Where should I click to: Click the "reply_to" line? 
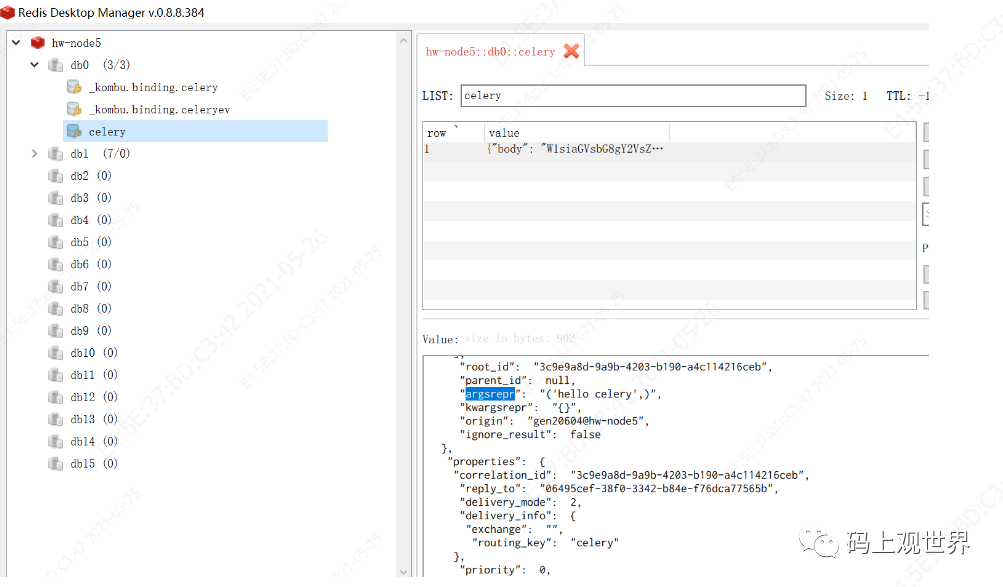[x=619, y=489]
